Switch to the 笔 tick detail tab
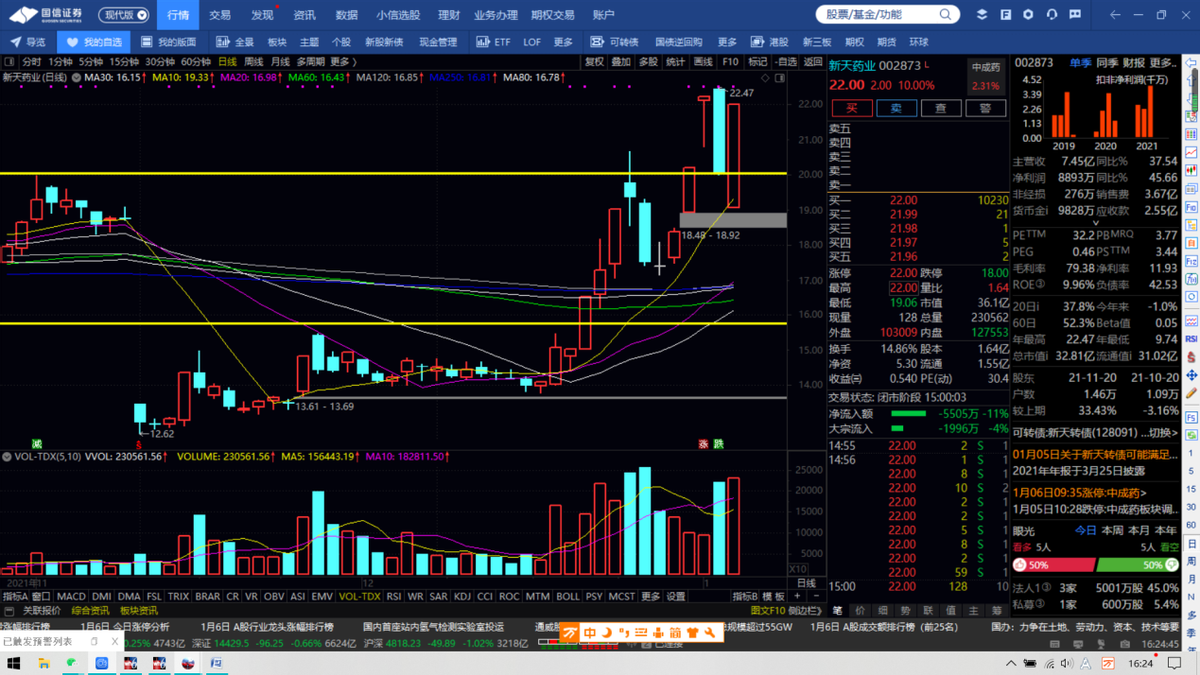 point(836,610)
